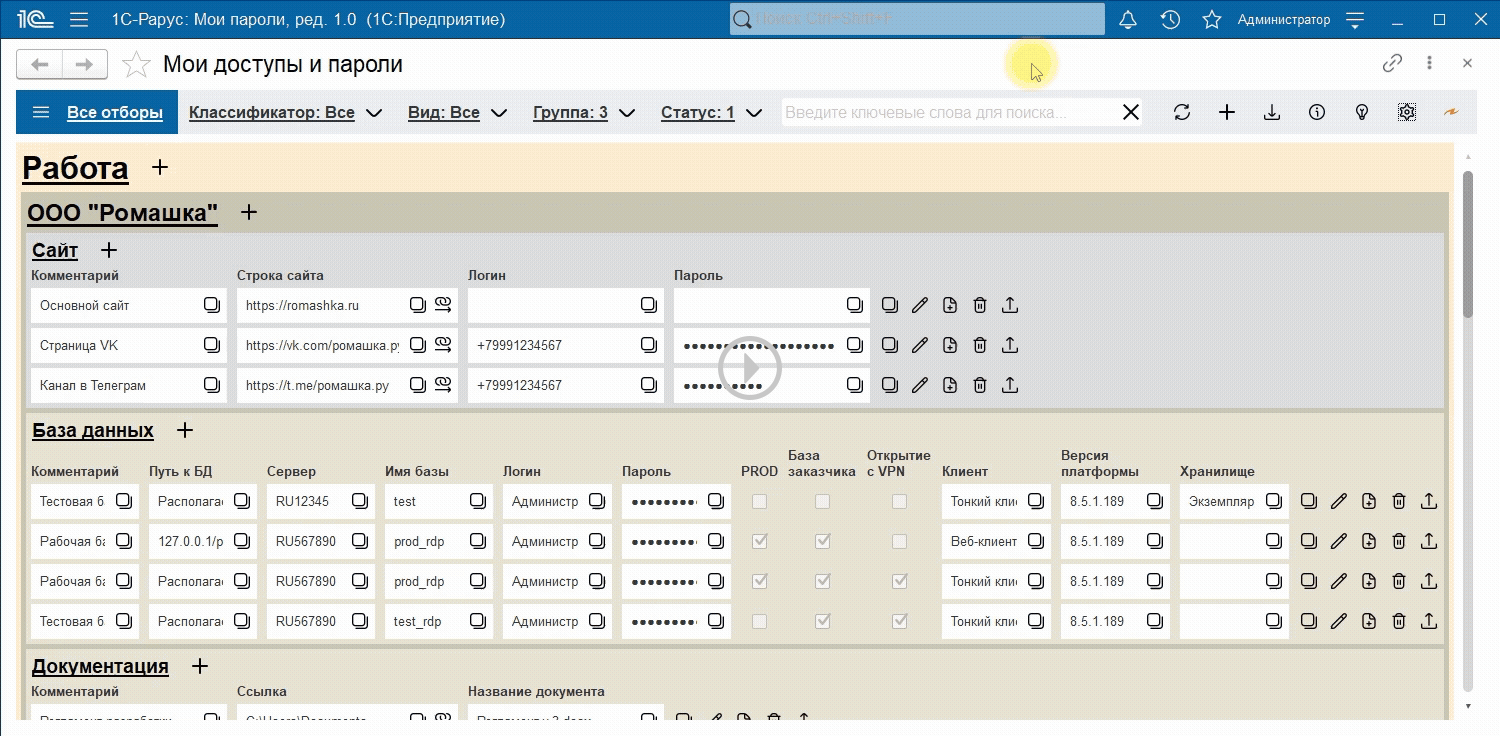Click the Документация section heading link
1500x736 pixels.
pyautogui.click(x=100, y=666)
